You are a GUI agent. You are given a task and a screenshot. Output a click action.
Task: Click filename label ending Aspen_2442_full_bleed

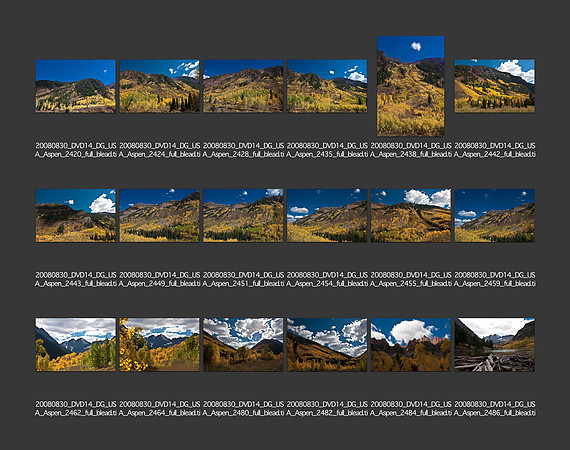point(495,150)
